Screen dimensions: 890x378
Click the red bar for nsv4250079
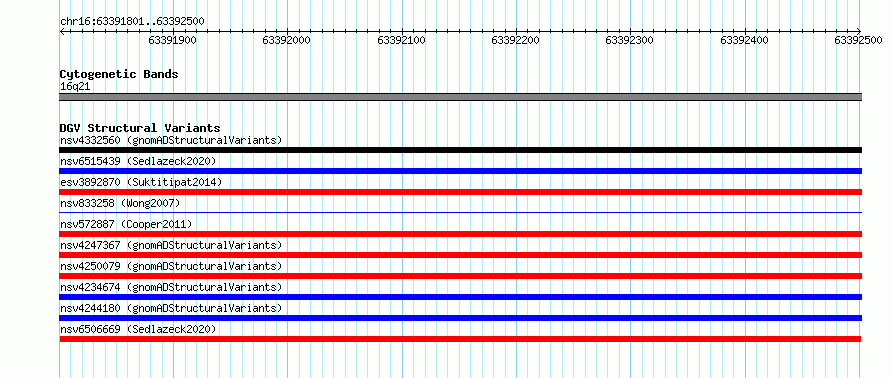tap(461, 276)
